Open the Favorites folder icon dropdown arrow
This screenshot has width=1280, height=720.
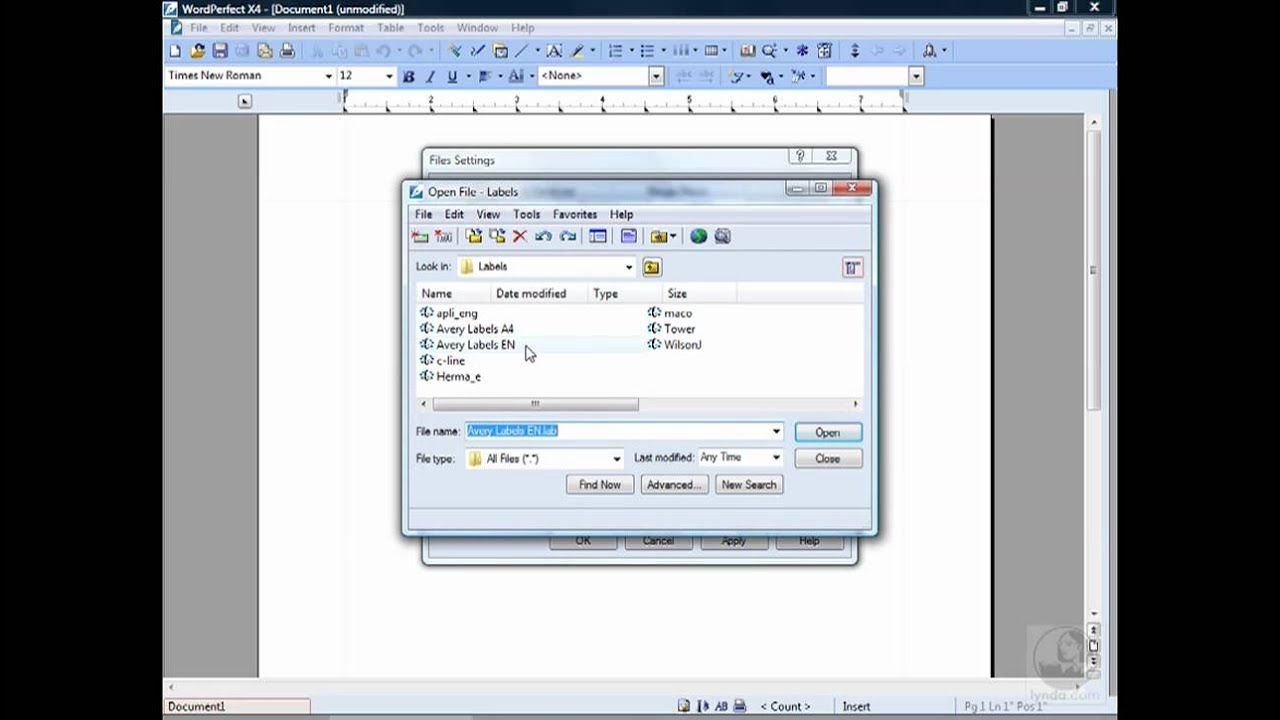pos(673,237)
